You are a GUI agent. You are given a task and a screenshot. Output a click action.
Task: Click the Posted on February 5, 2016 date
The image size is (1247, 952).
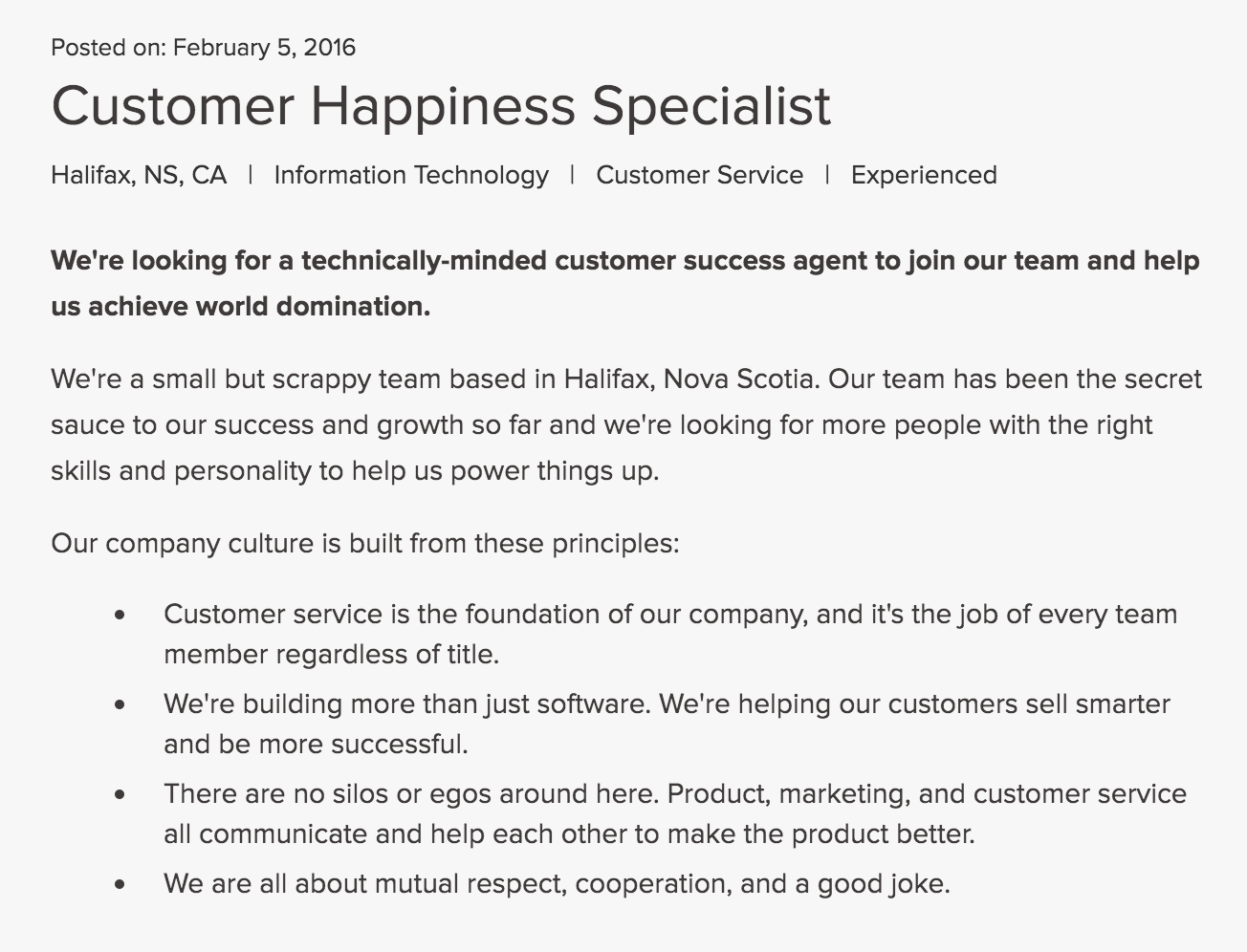(203, 48)
